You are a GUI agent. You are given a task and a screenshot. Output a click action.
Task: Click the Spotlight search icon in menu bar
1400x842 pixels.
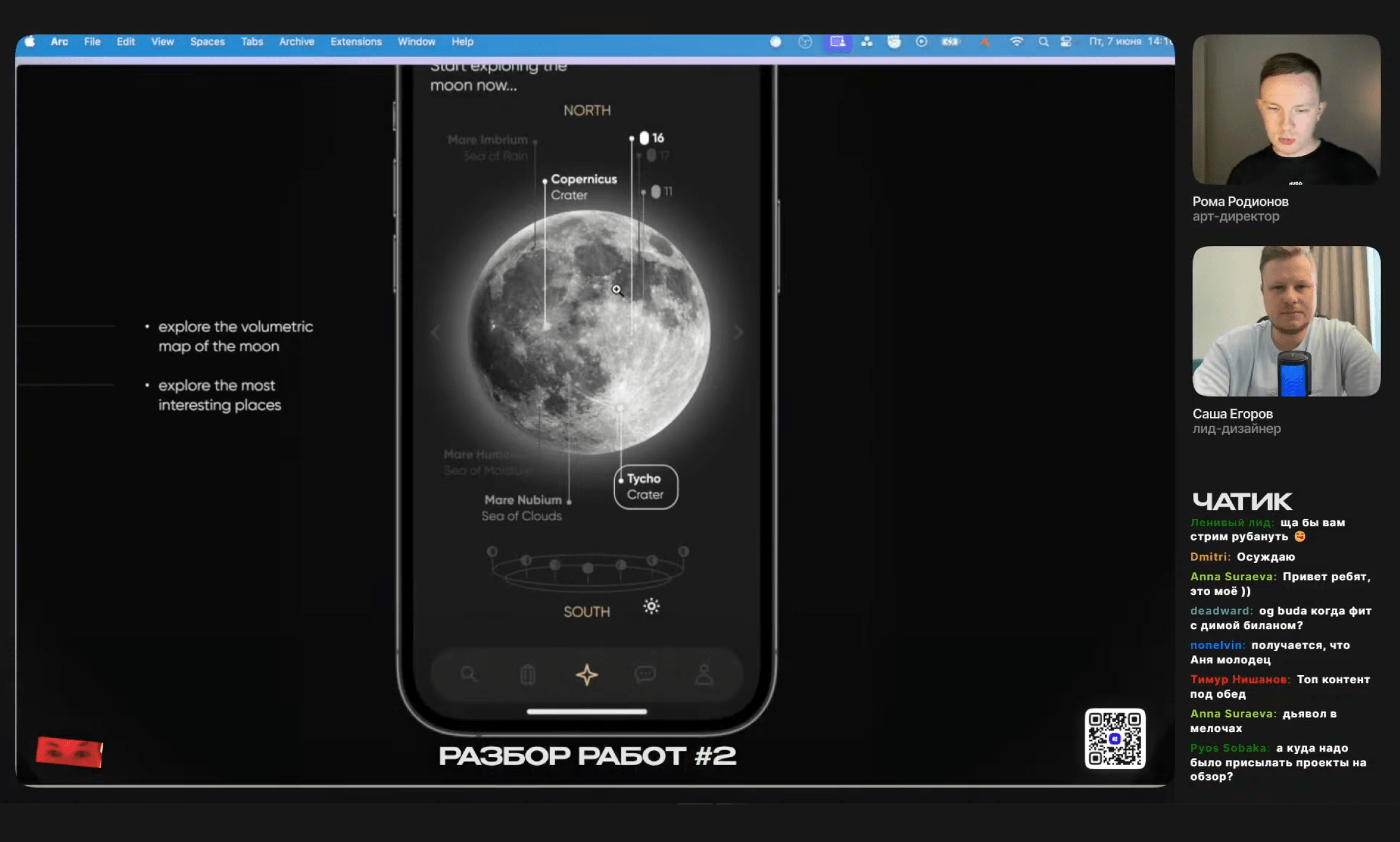point(1043,42)
